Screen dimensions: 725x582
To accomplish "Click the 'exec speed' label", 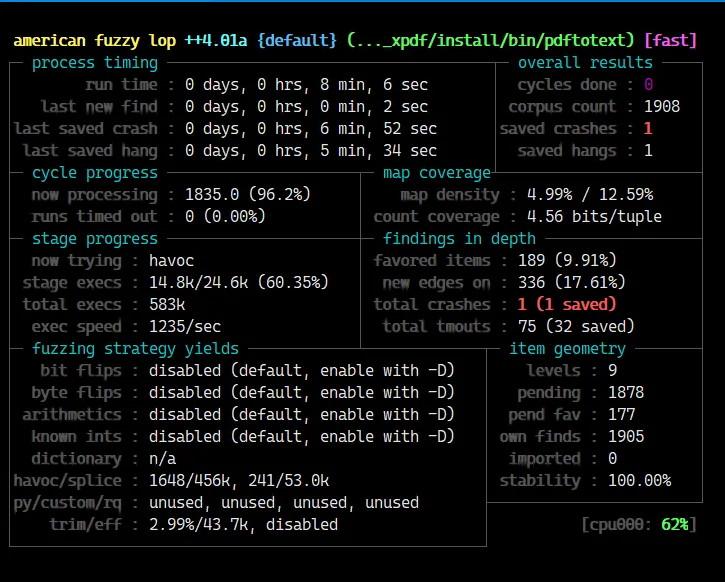I will click(x=76, y=327).
